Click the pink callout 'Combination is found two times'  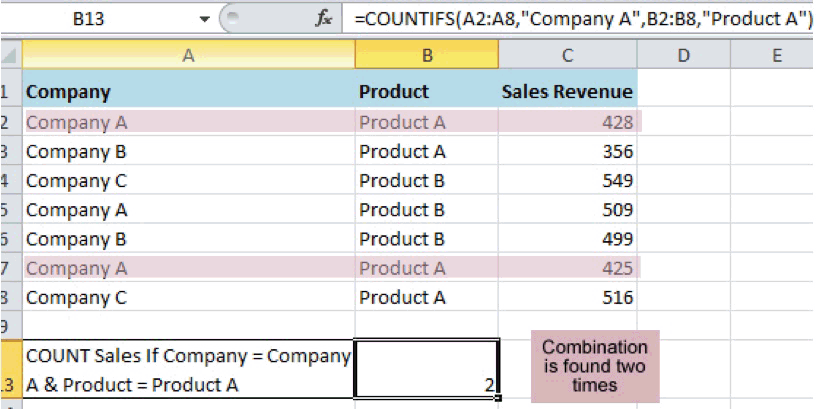(595, 366)
